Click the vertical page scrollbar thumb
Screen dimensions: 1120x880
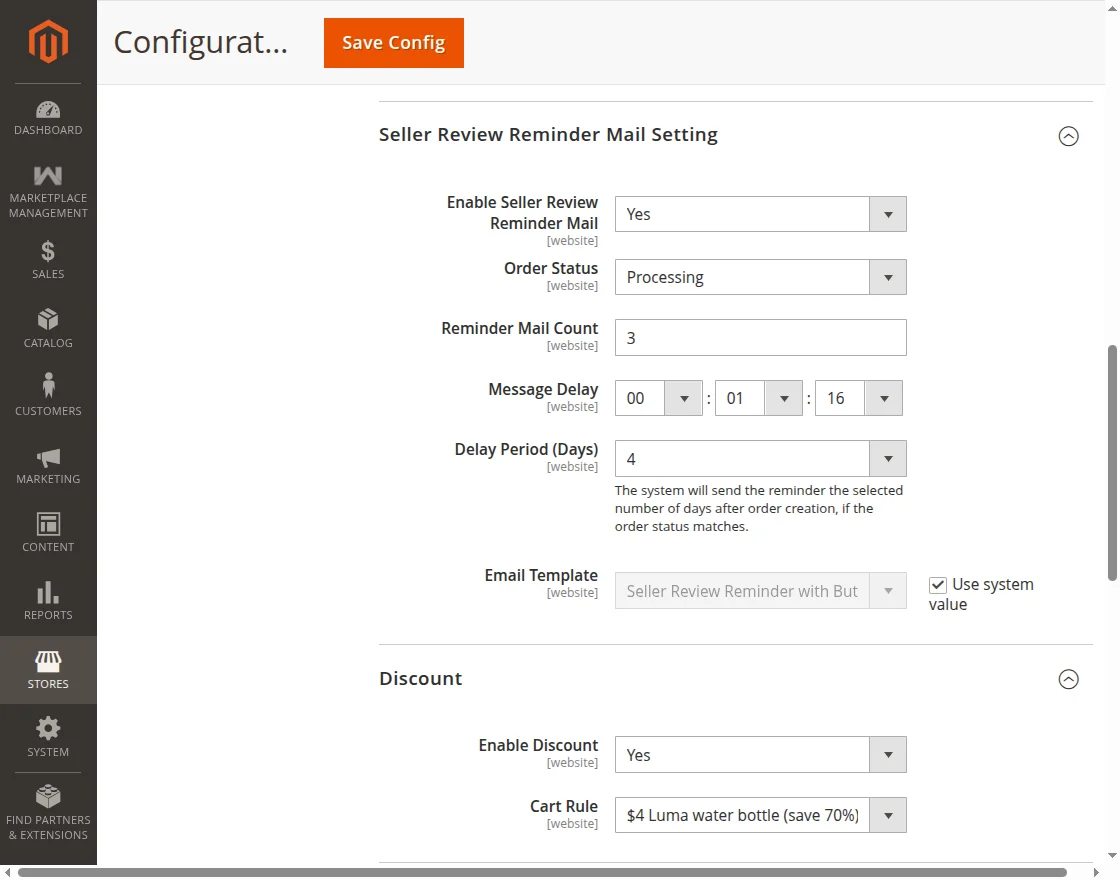pyautogui.click(x=1112, y=462)
